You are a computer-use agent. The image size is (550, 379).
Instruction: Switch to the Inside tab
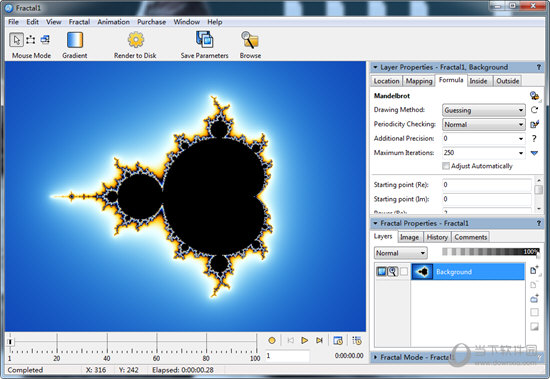478,81
